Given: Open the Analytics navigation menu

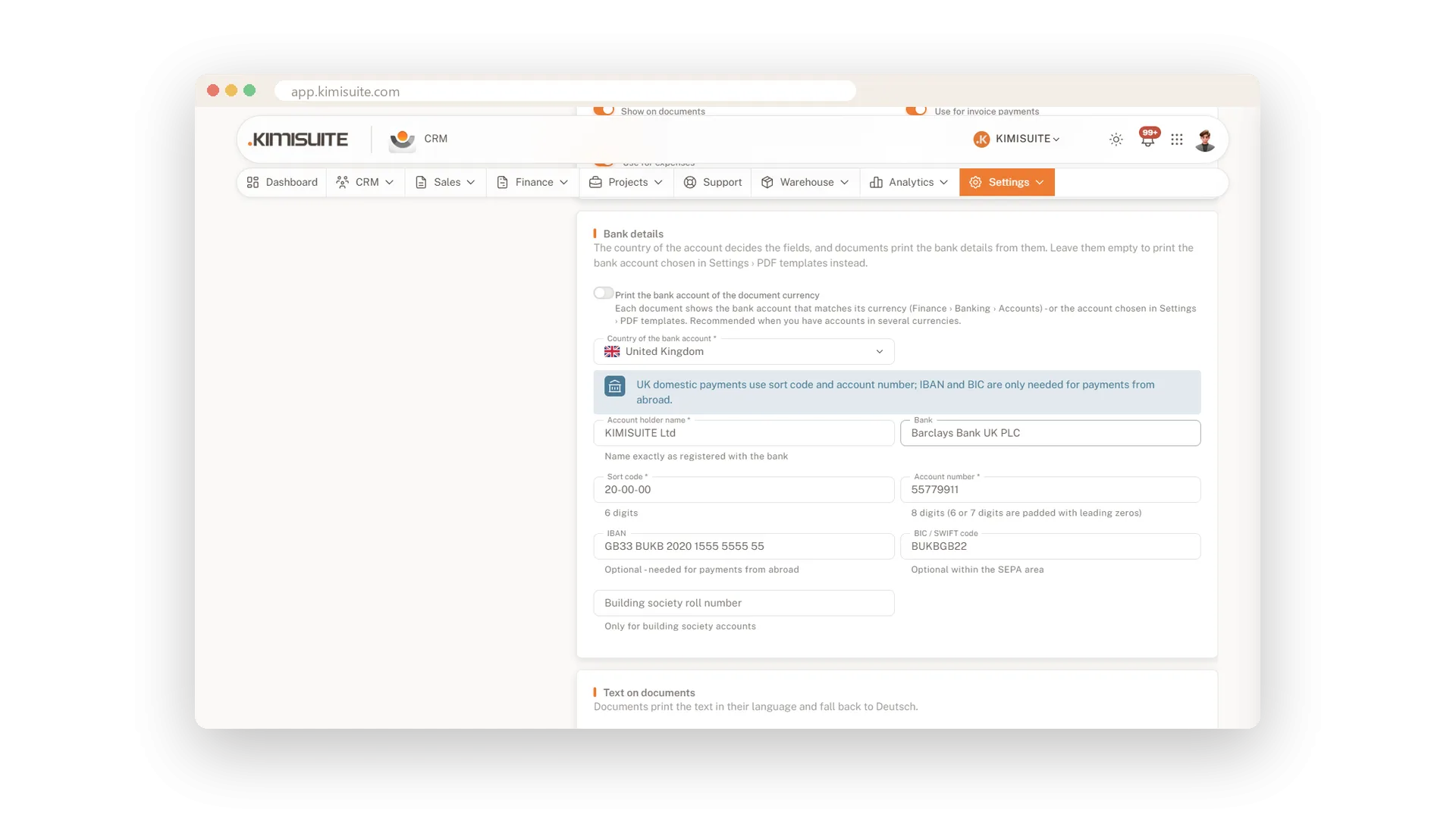Looking at the screenshot, I should pos(909,182).
